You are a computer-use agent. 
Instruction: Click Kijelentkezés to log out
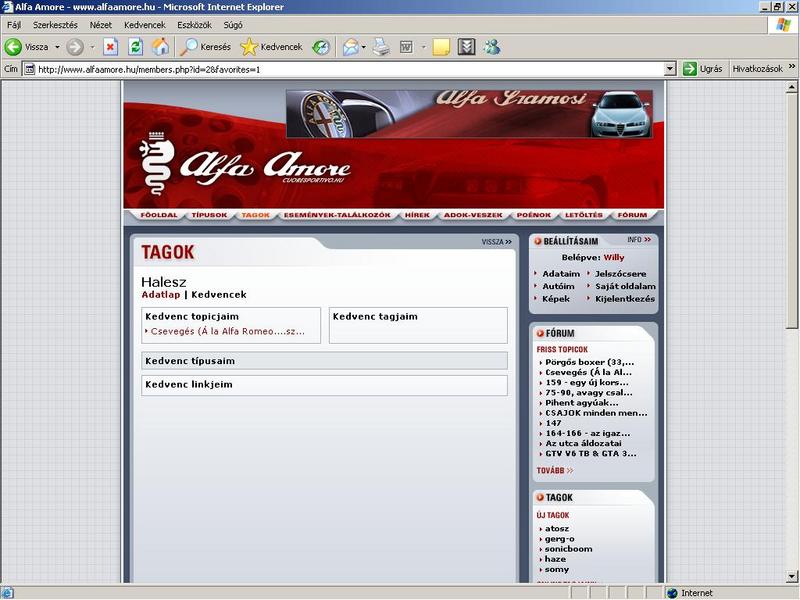click(x=624, y=299)
